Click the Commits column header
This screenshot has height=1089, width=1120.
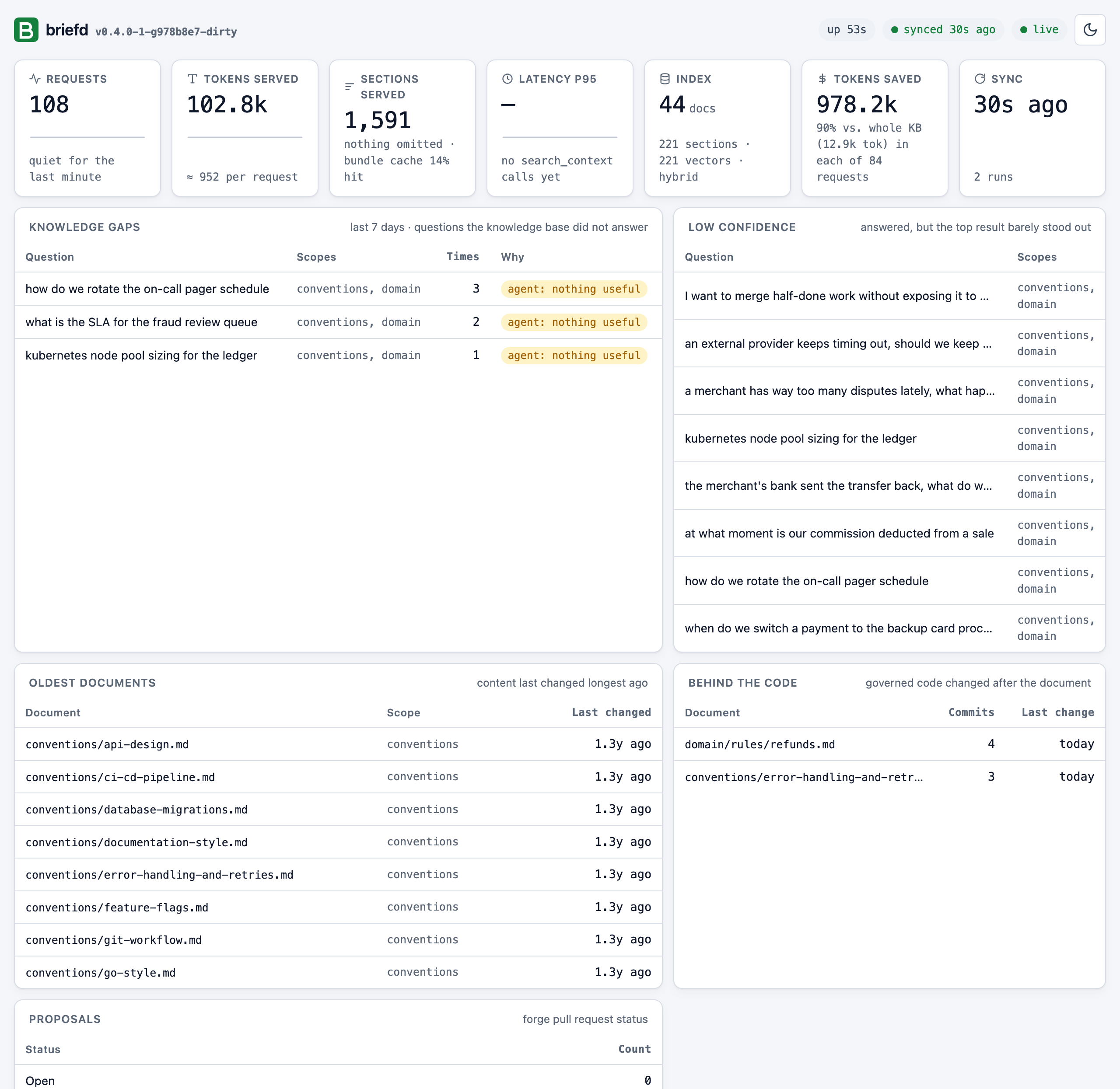(971, 712)
